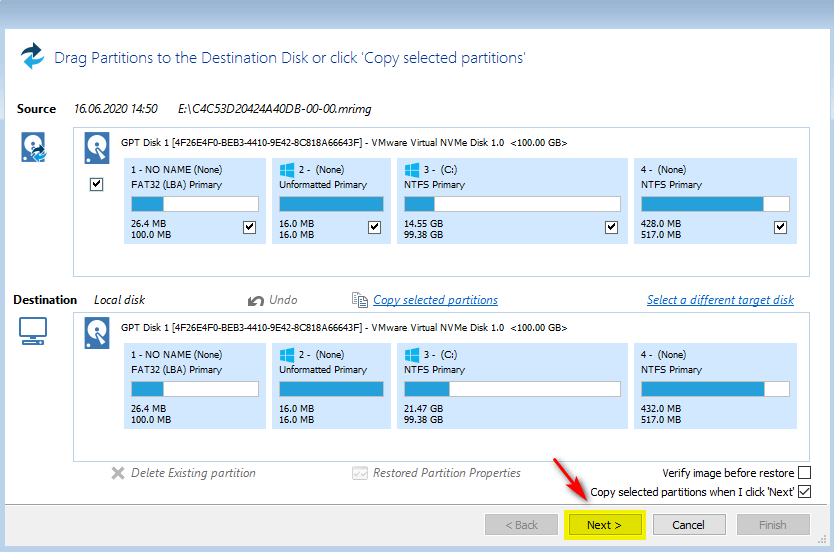The width and height of the screenshot is (834, 552).
Task: Click Windows logo on destination partition 2
Action: click(286, 354)
